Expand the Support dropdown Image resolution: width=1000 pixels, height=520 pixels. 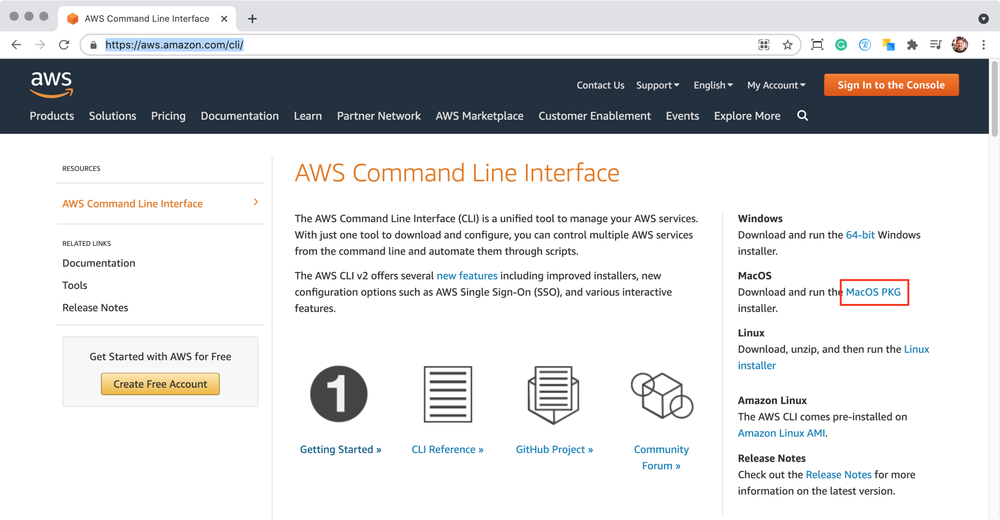(658, 85)
